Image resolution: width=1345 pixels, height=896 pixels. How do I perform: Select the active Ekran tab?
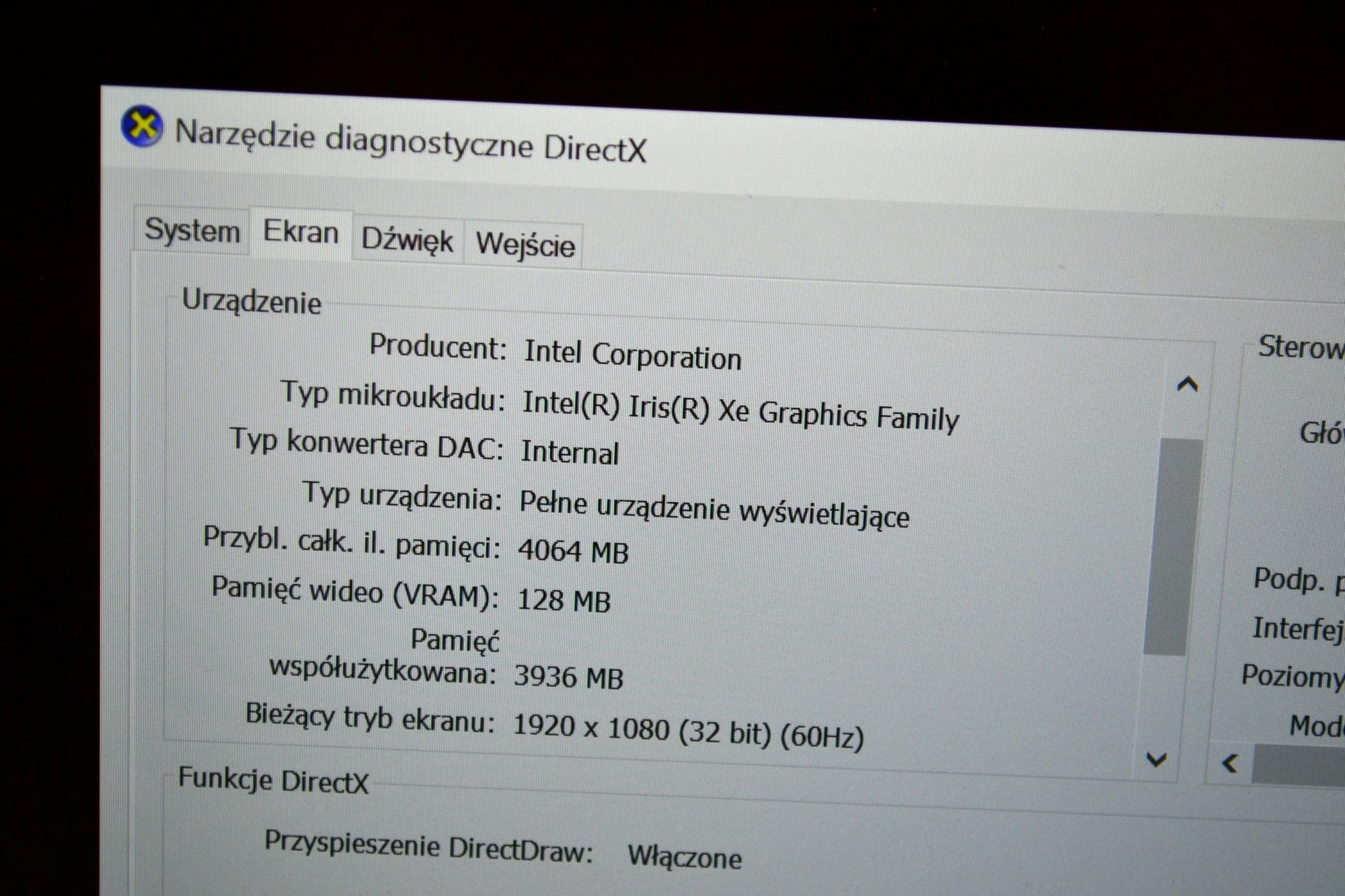[301, 233]
